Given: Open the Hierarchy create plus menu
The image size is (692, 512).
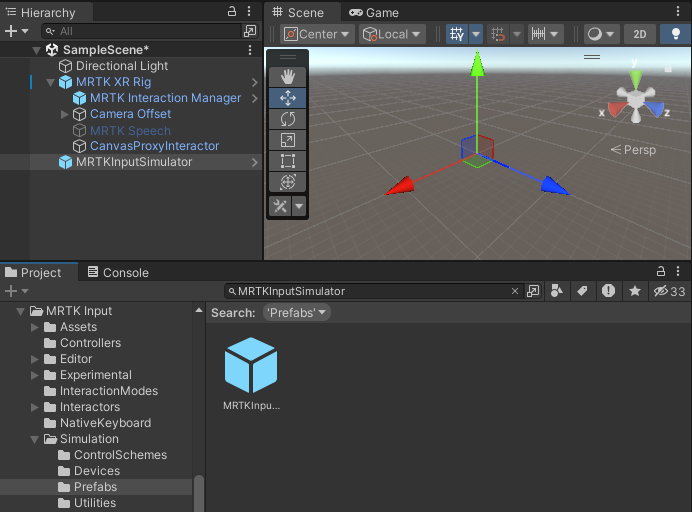Looking at the screenshot, I should pos(16,31).
